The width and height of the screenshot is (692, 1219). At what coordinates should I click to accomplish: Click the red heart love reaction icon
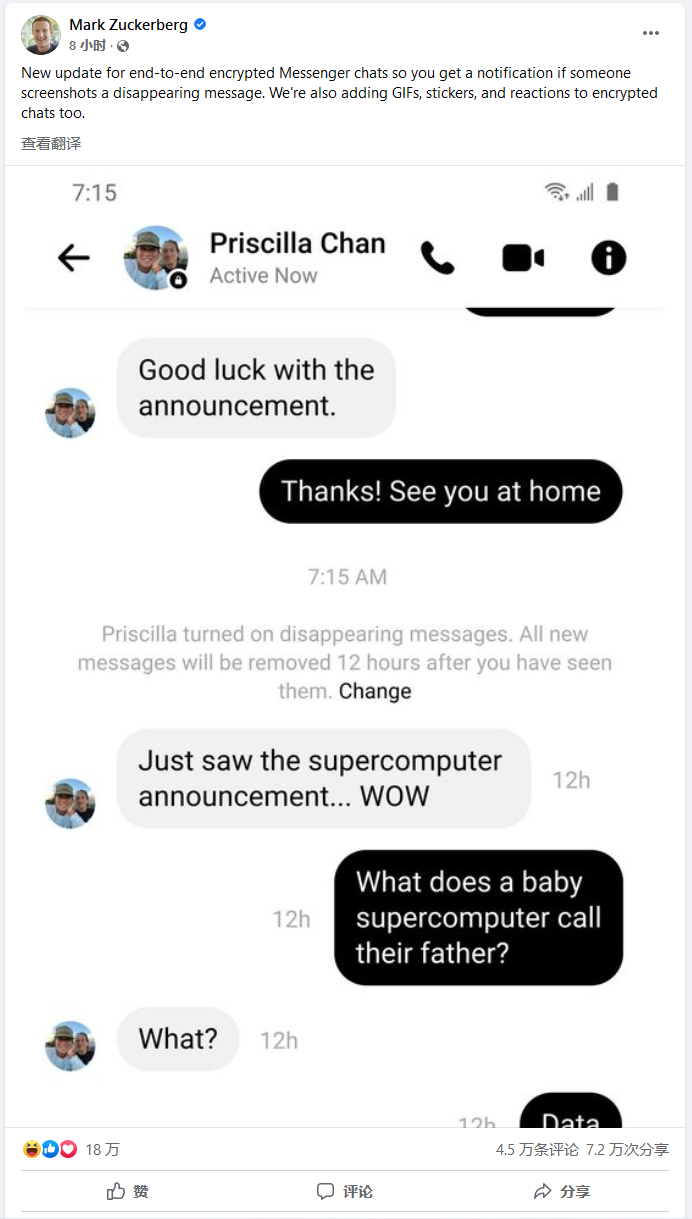(68, 1149)
